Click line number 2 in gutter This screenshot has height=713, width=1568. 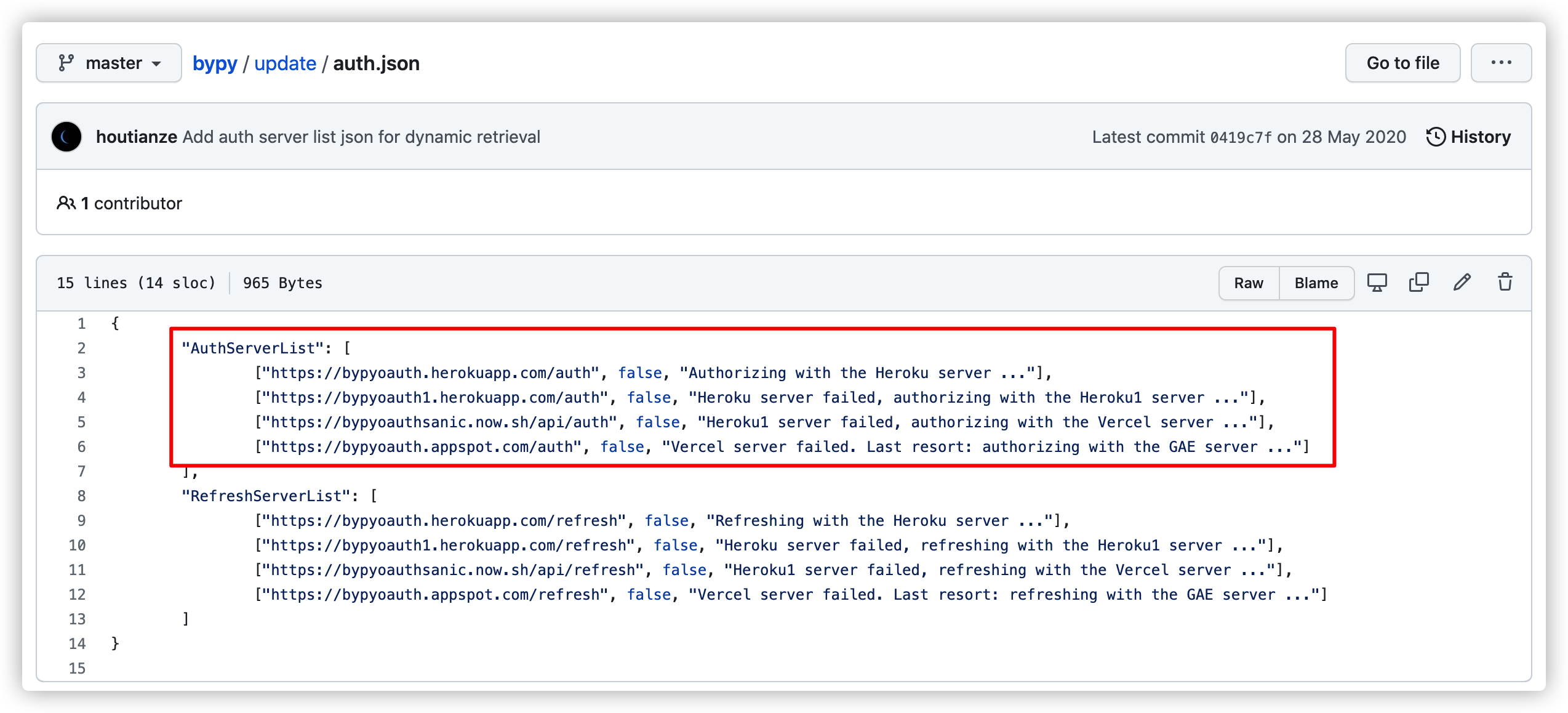81,348
